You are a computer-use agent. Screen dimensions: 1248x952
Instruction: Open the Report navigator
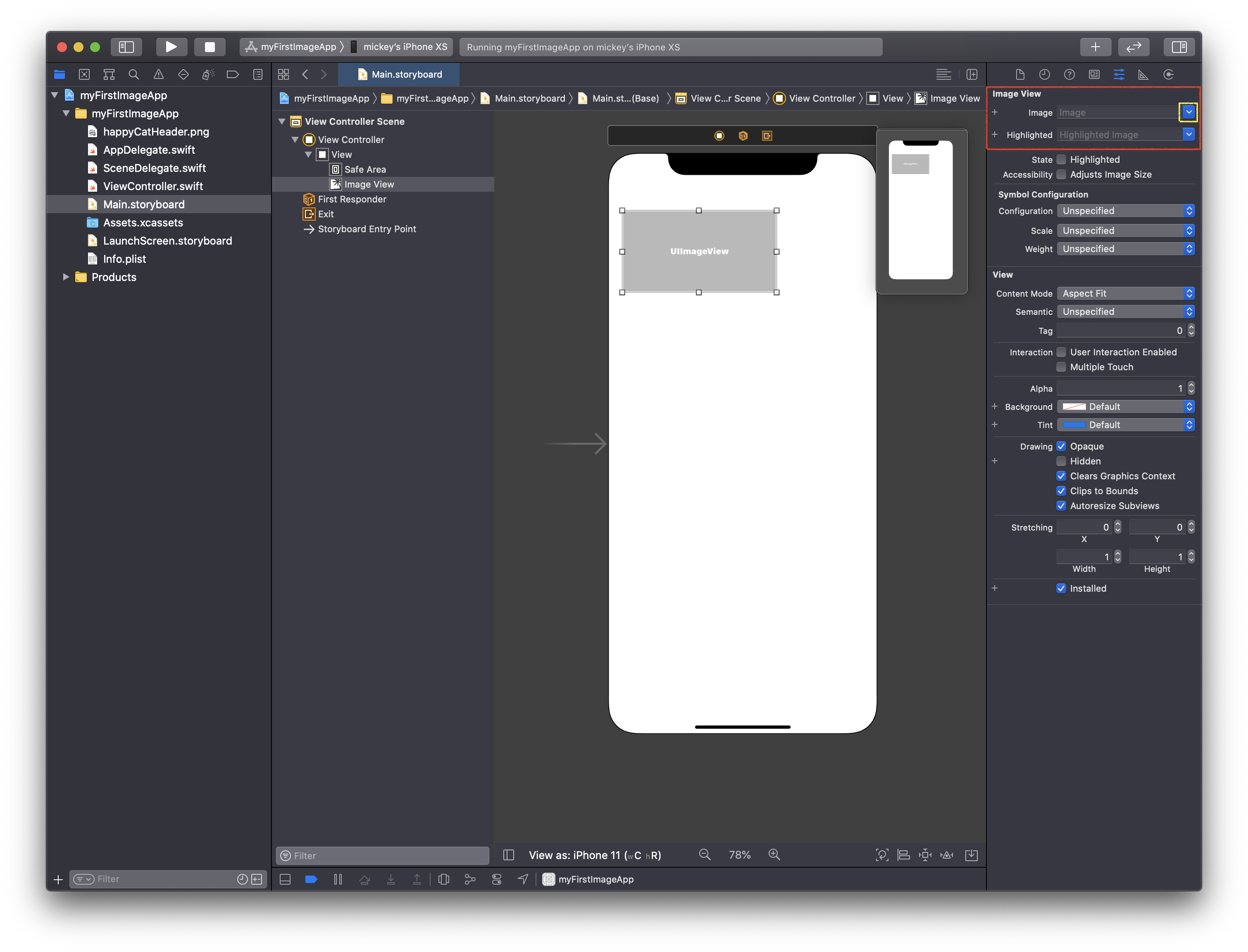tap(258, 74)
